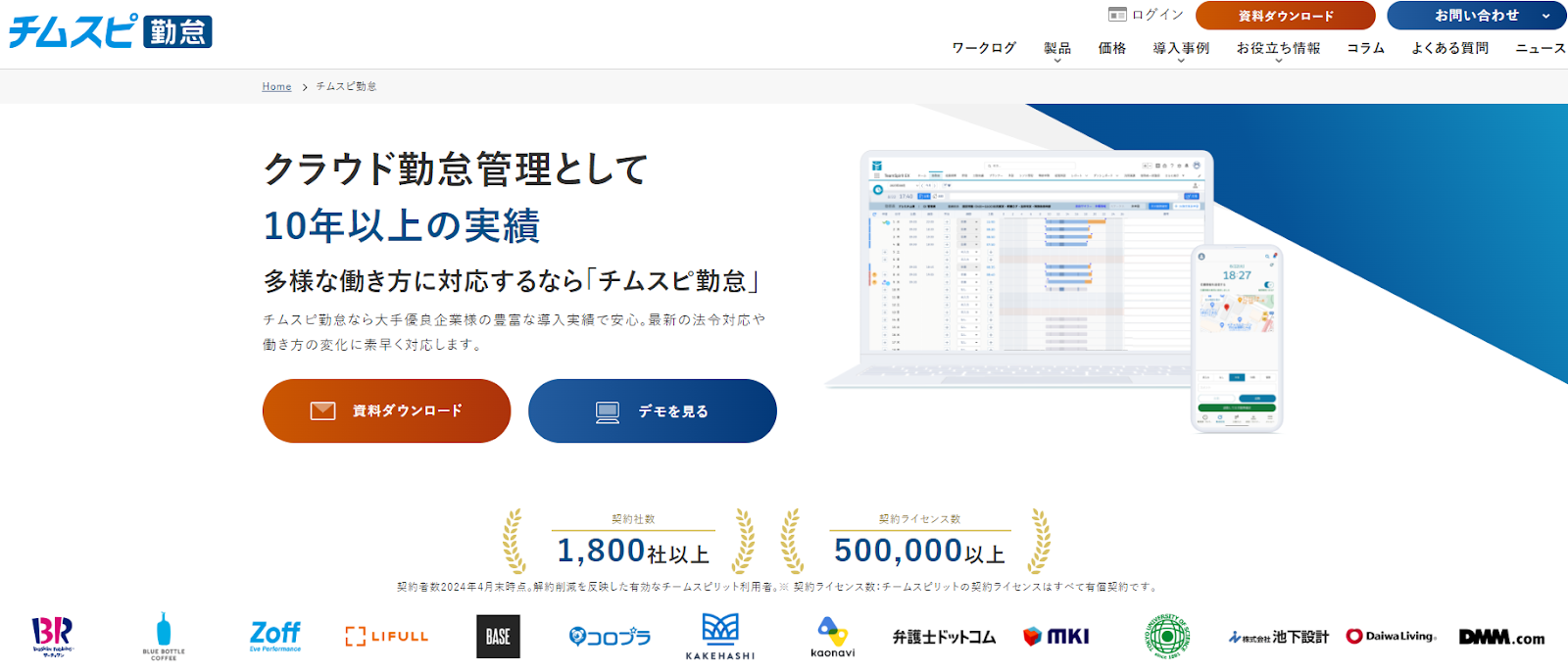Click the 500,000以上 license count
Viewport: 1568px width, 672px height.
click(x=919, y=552)
